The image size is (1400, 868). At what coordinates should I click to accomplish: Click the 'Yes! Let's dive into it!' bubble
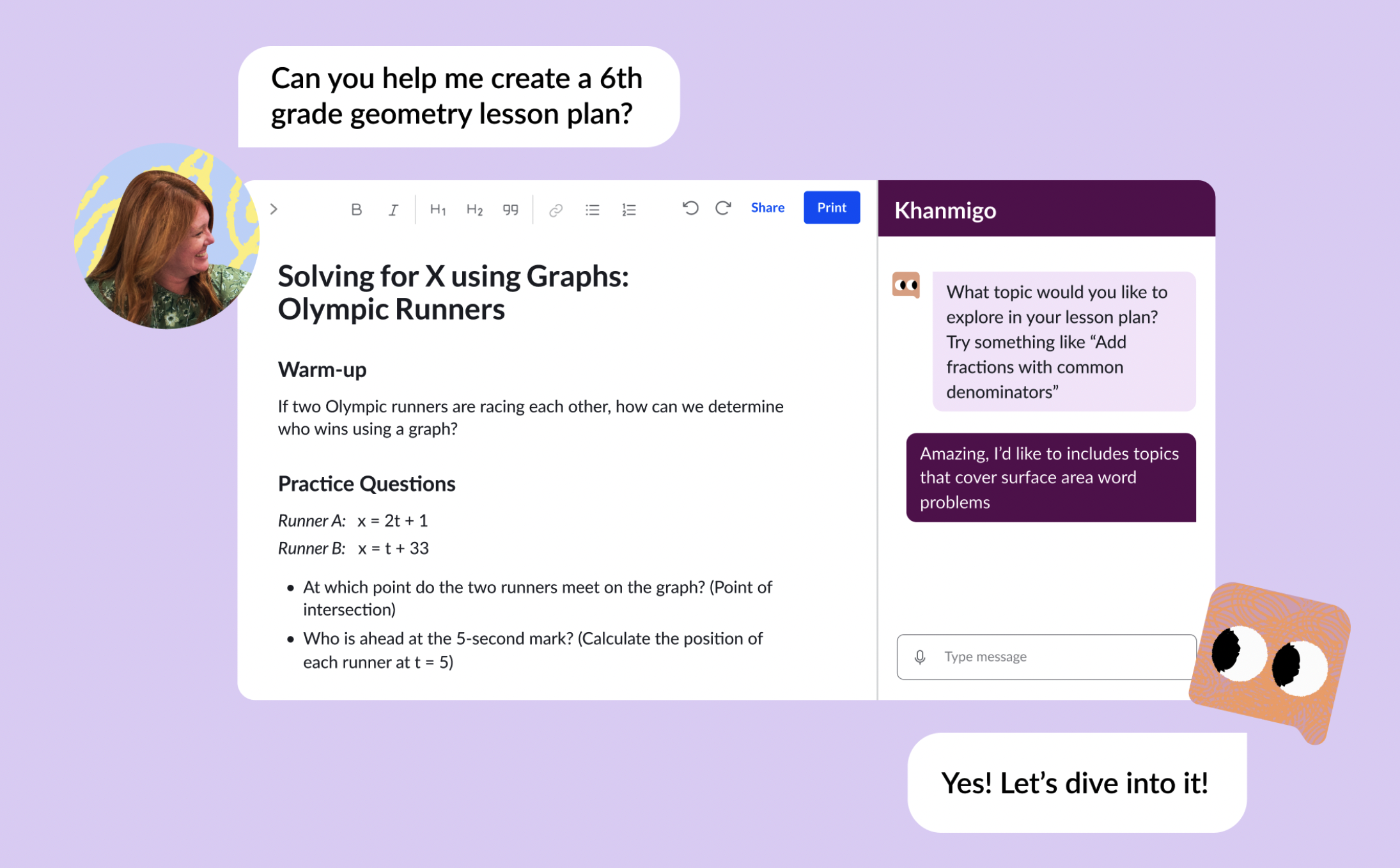(x=1077, y=782)
